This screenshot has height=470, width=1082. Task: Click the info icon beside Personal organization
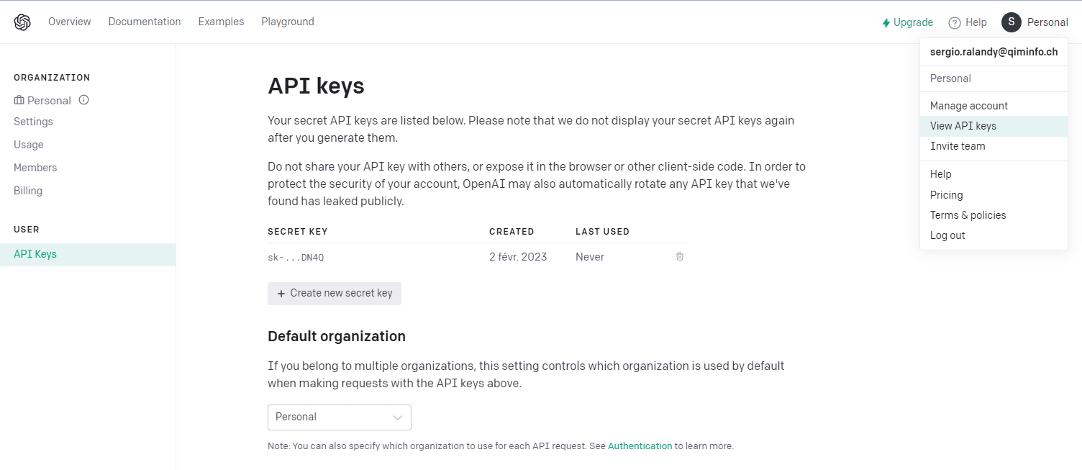(x=83, y=100)
